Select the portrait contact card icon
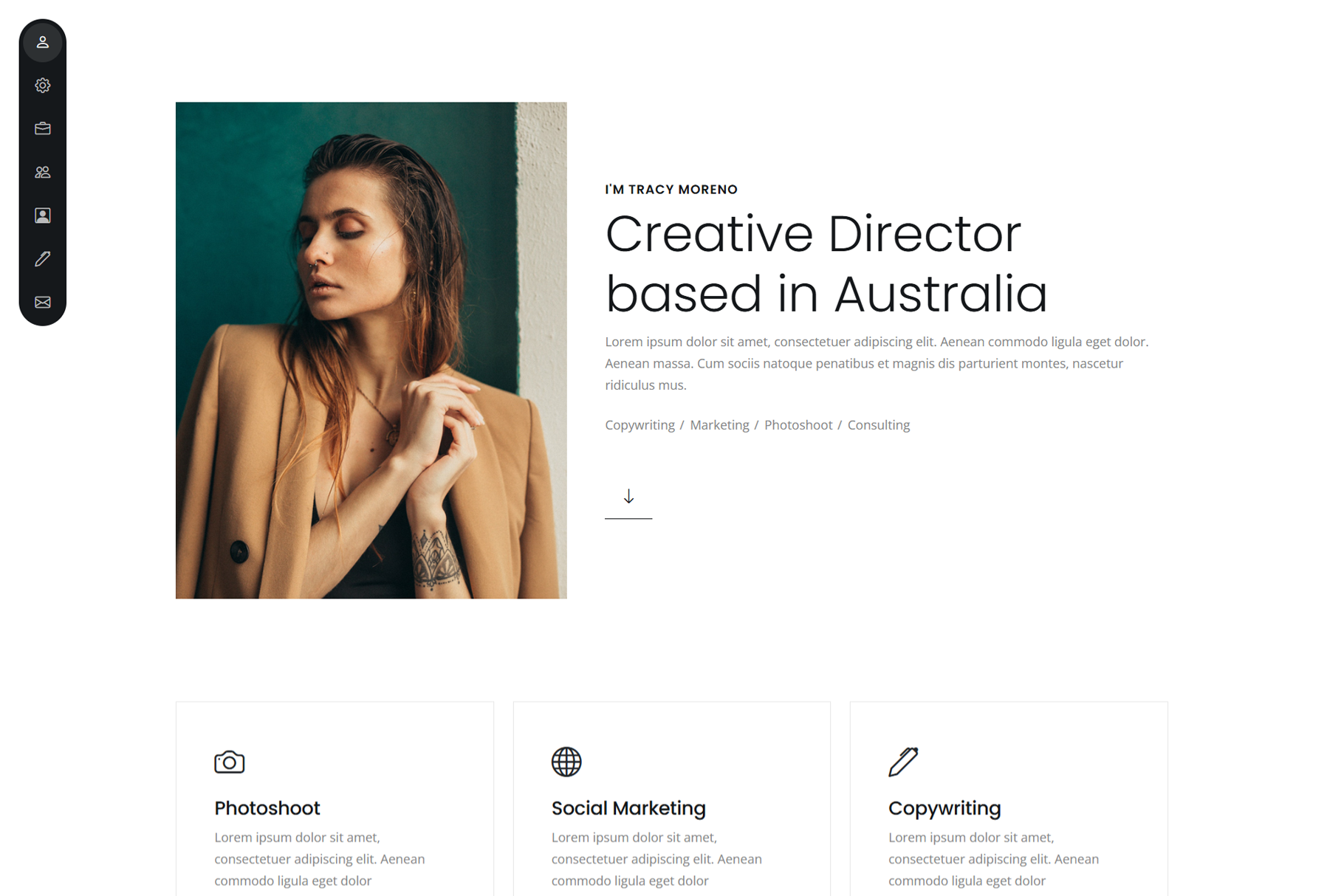Viewport: 1344px width, 896px height. pyautogui.click(x=43, y=216)
